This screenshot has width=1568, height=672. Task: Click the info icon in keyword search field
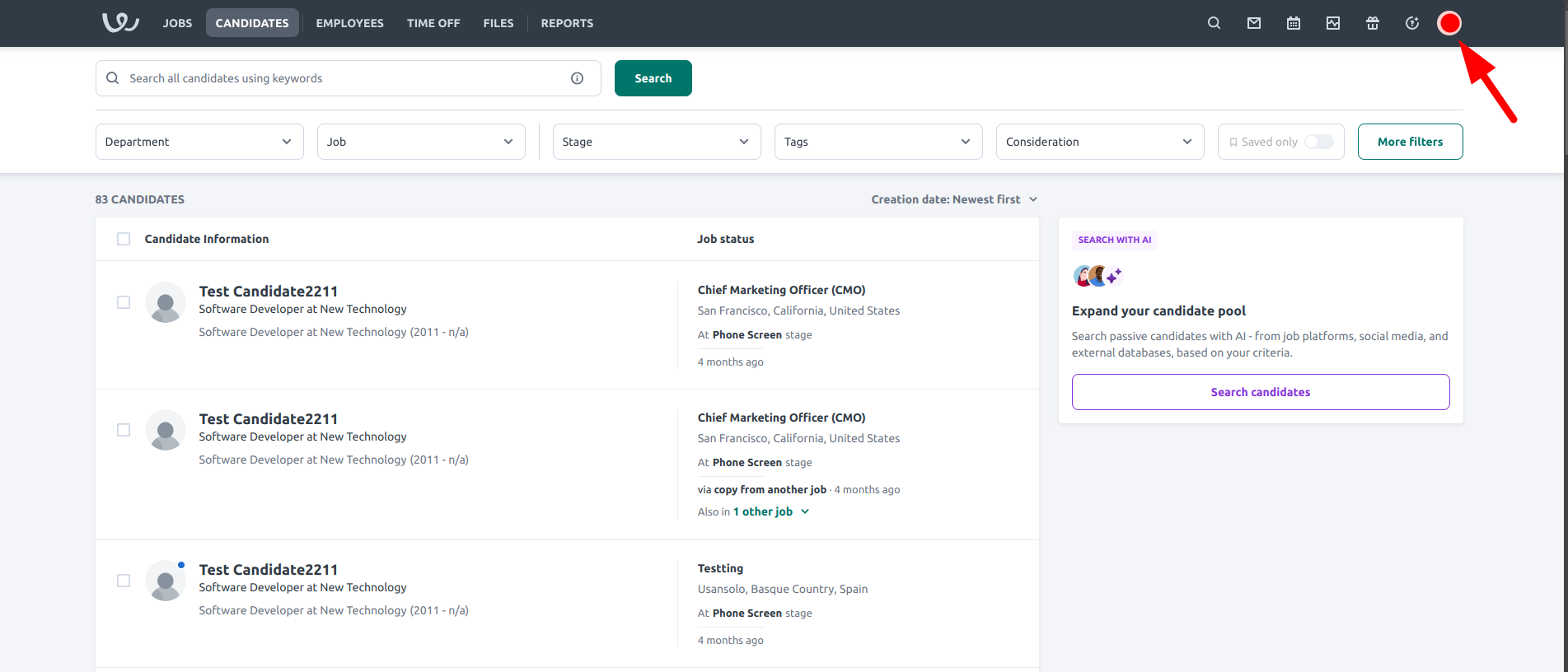577,78
